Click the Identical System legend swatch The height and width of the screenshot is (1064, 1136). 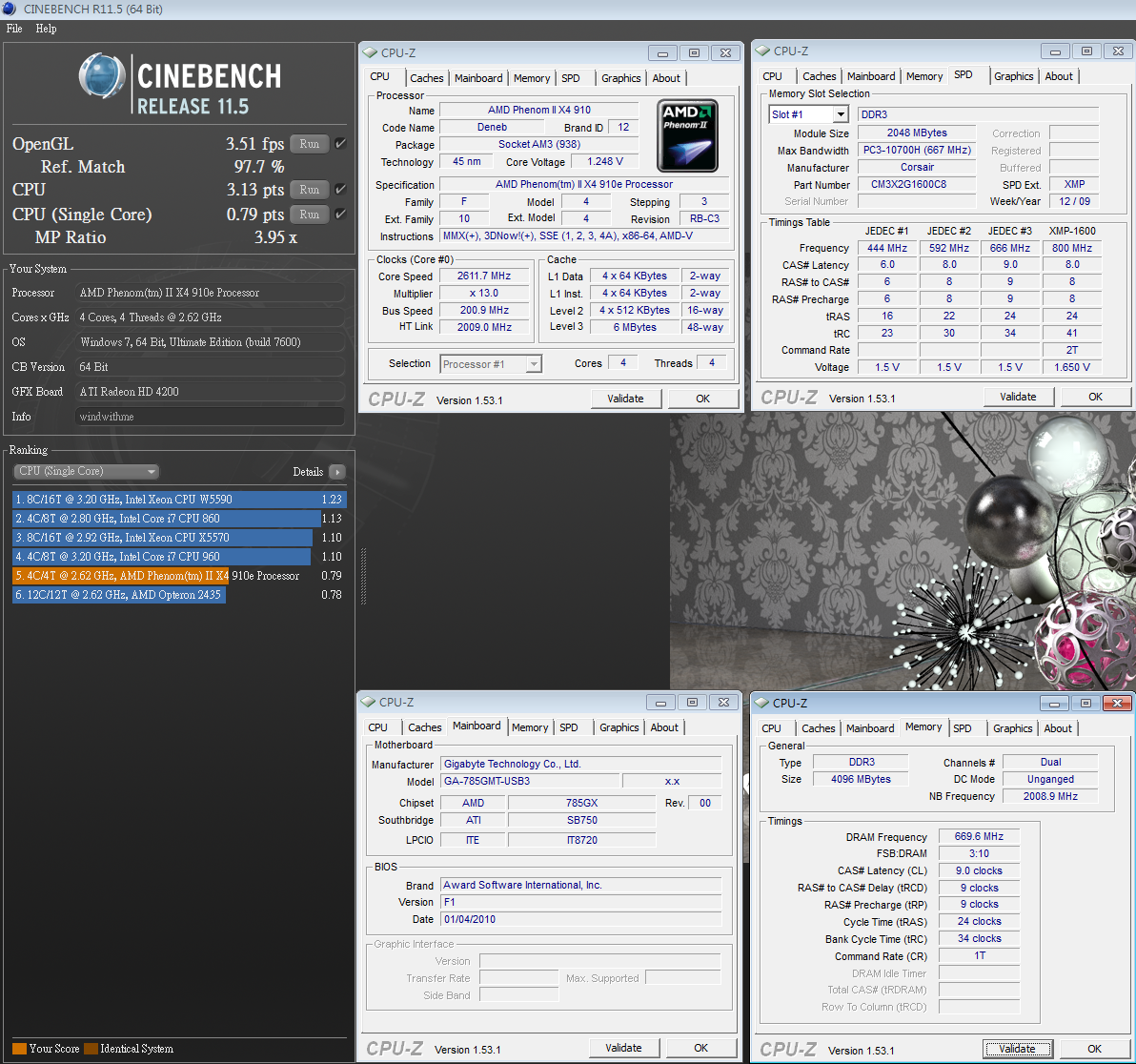pos(91,1049)
